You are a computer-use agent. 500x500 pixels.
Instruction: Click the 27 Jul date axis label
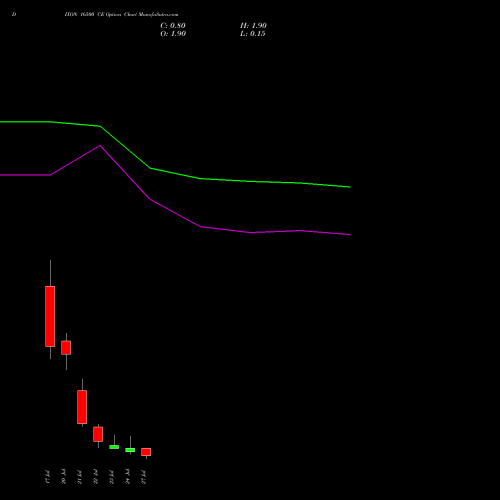click(143, 477)
